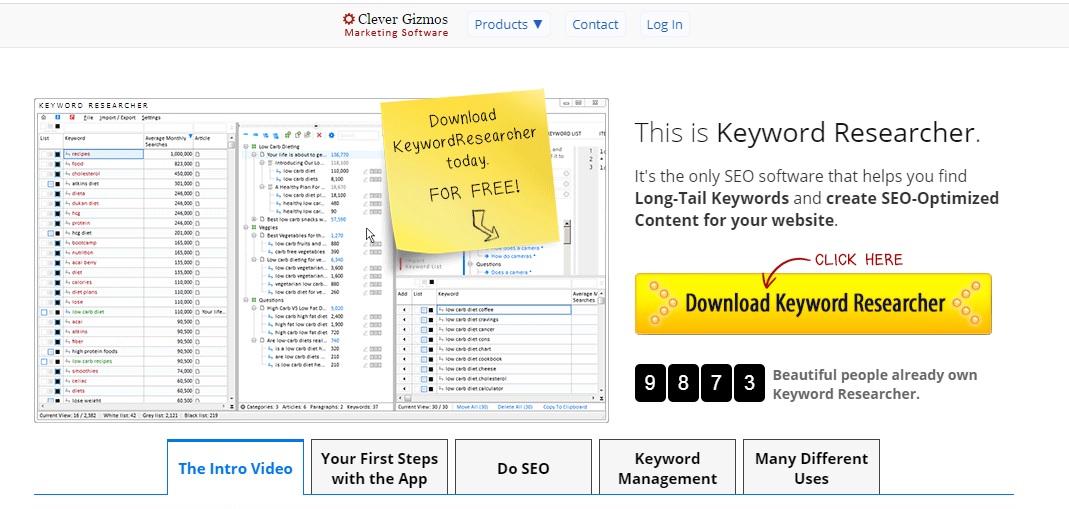Open the Settings menu in Keyword Researcher

click(x=151, y=117)
